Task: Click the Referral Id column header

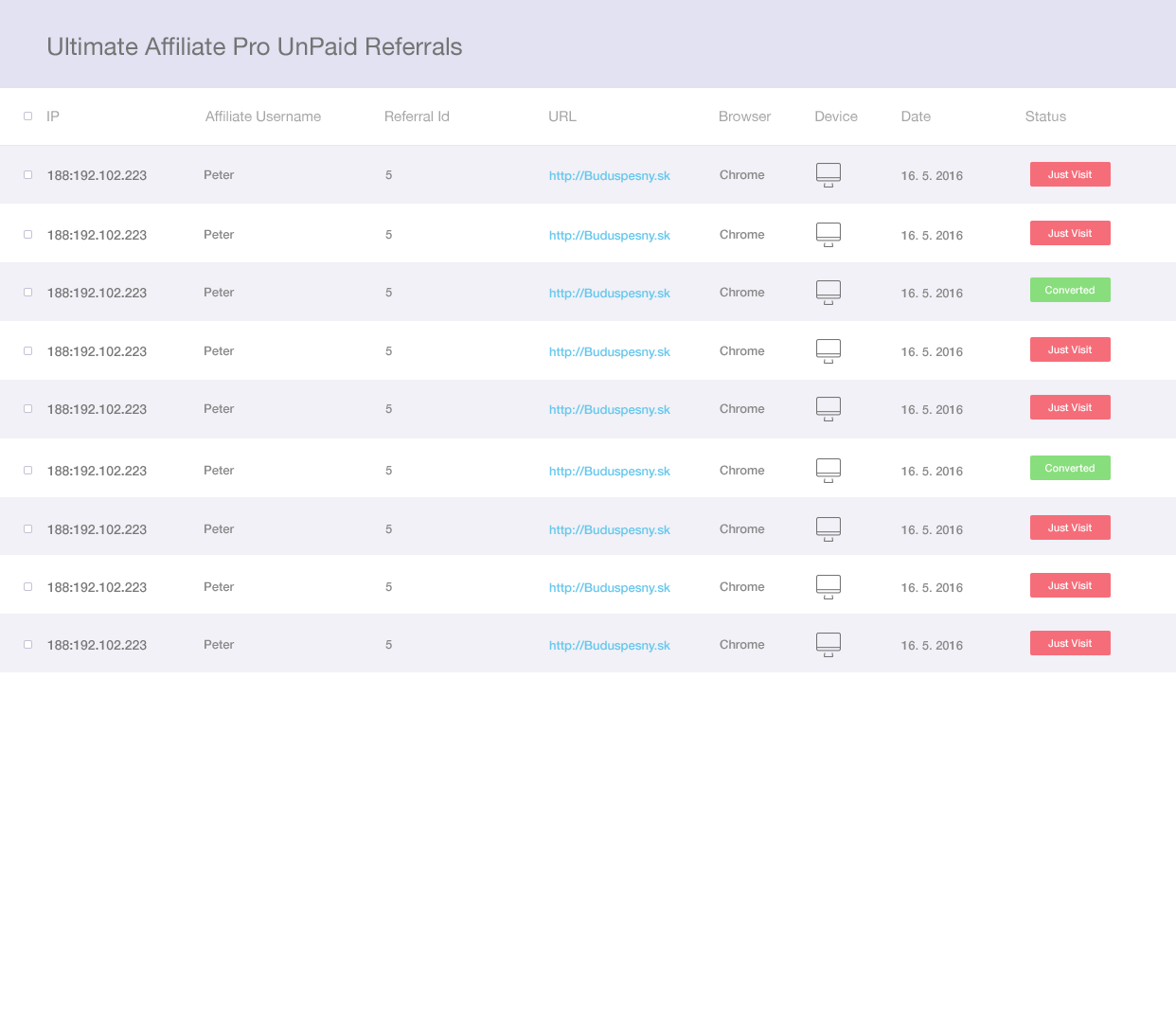Action: [x=417, y=116]
